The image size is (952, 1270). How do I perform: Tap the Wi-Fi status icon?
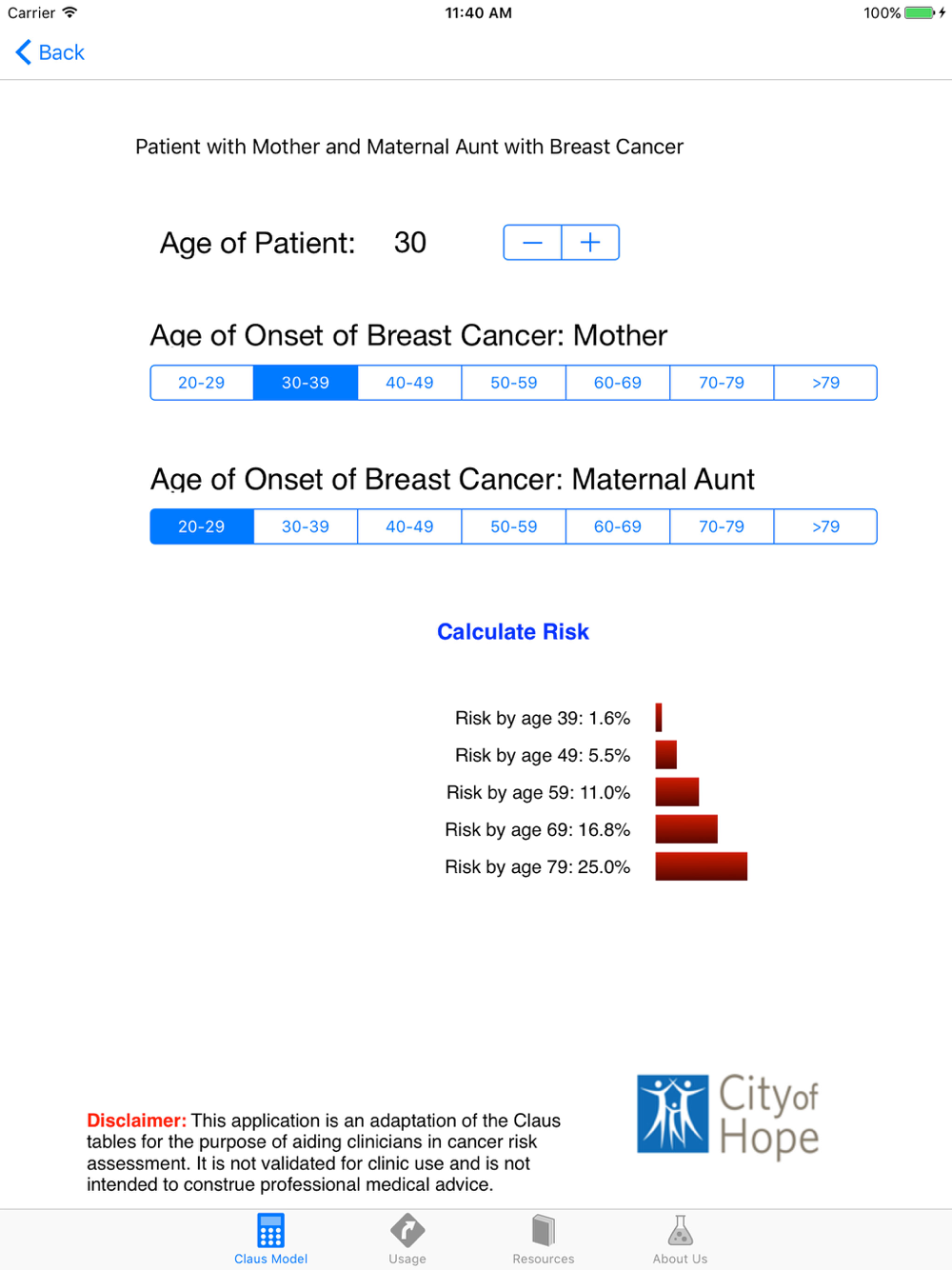click(70, 13)
